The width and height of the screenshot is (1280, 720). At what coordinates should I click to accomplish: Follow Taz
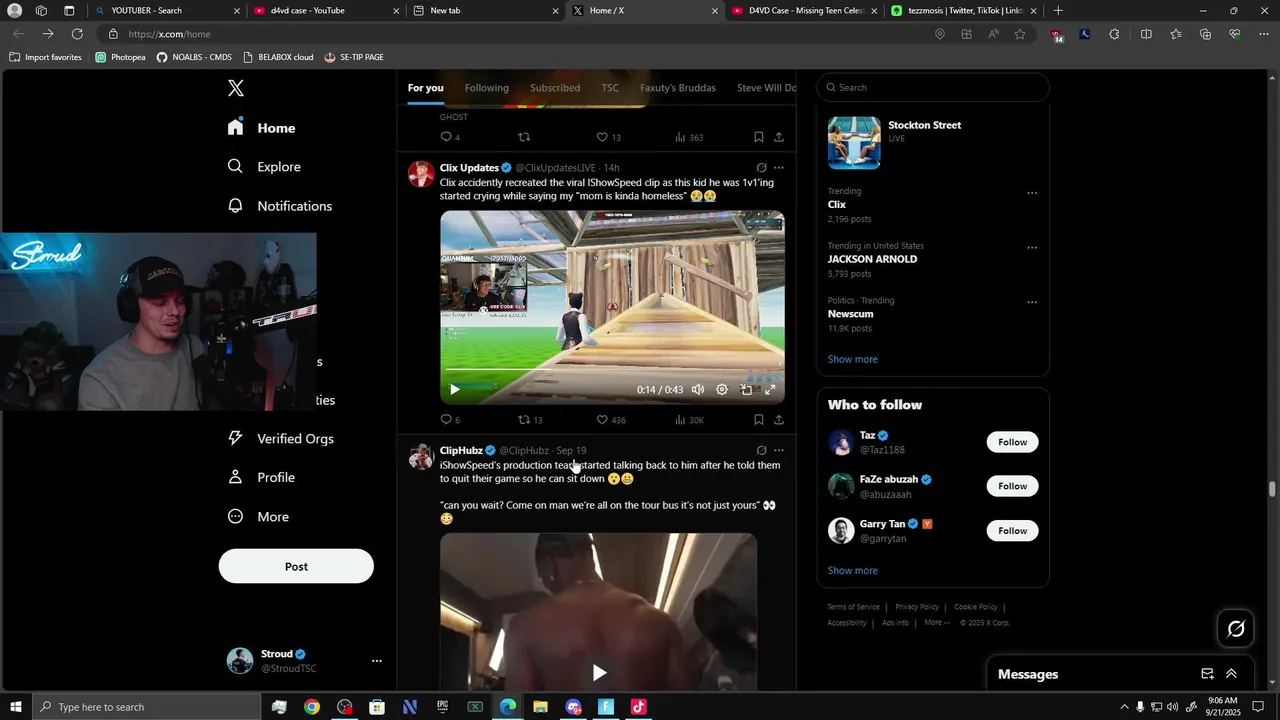1012,442
